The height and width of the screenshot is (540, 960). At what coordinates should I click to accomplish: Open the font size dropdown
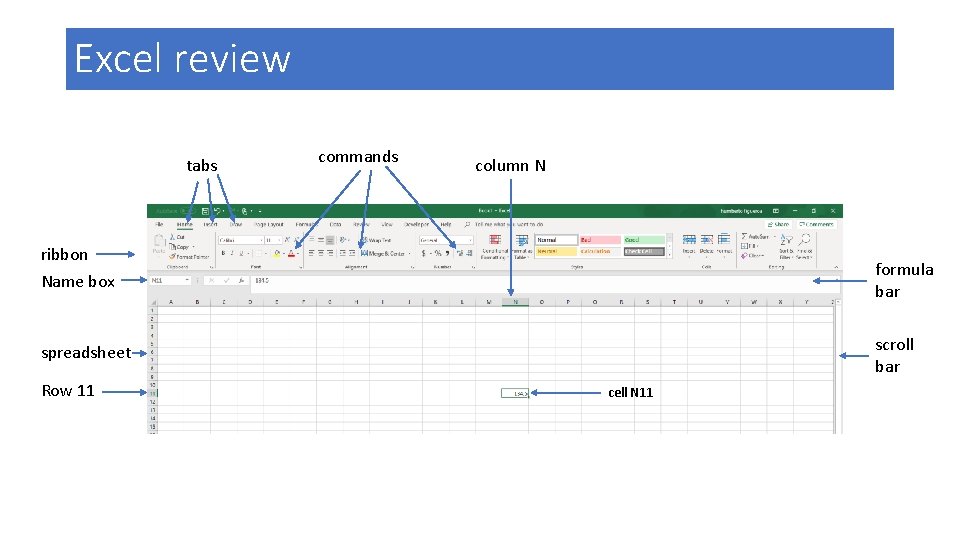[279, 241]
